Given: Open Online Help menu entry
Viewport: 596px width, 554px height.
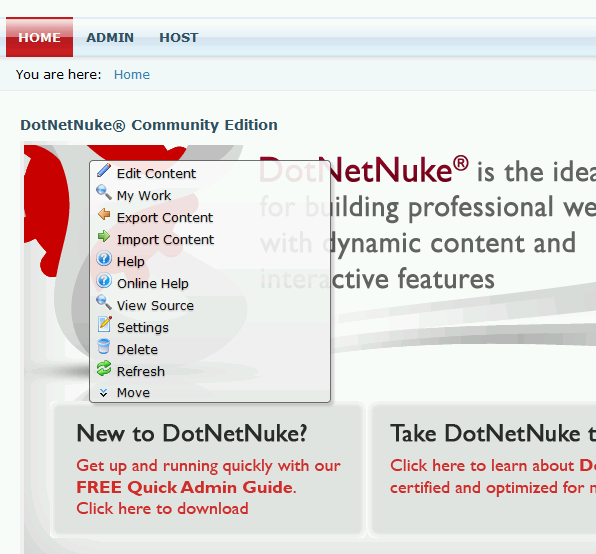Looking at the screenshot, I should pyautogui.click(x=153, y=284).
